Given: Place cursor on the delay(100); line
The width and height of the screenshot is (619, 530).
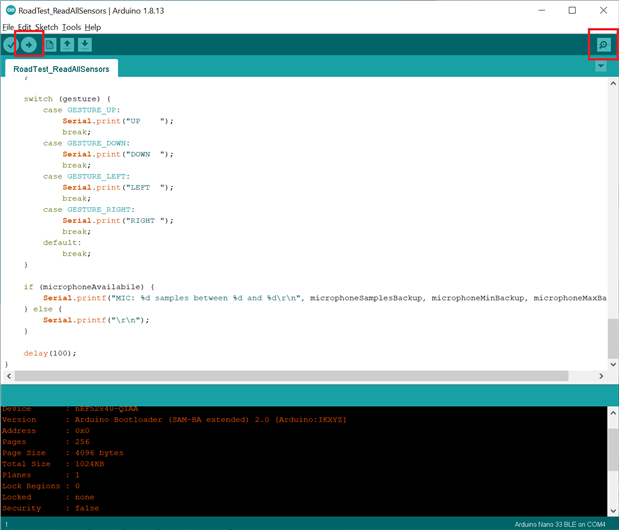Looking at the screenshot, I should 50,353.
